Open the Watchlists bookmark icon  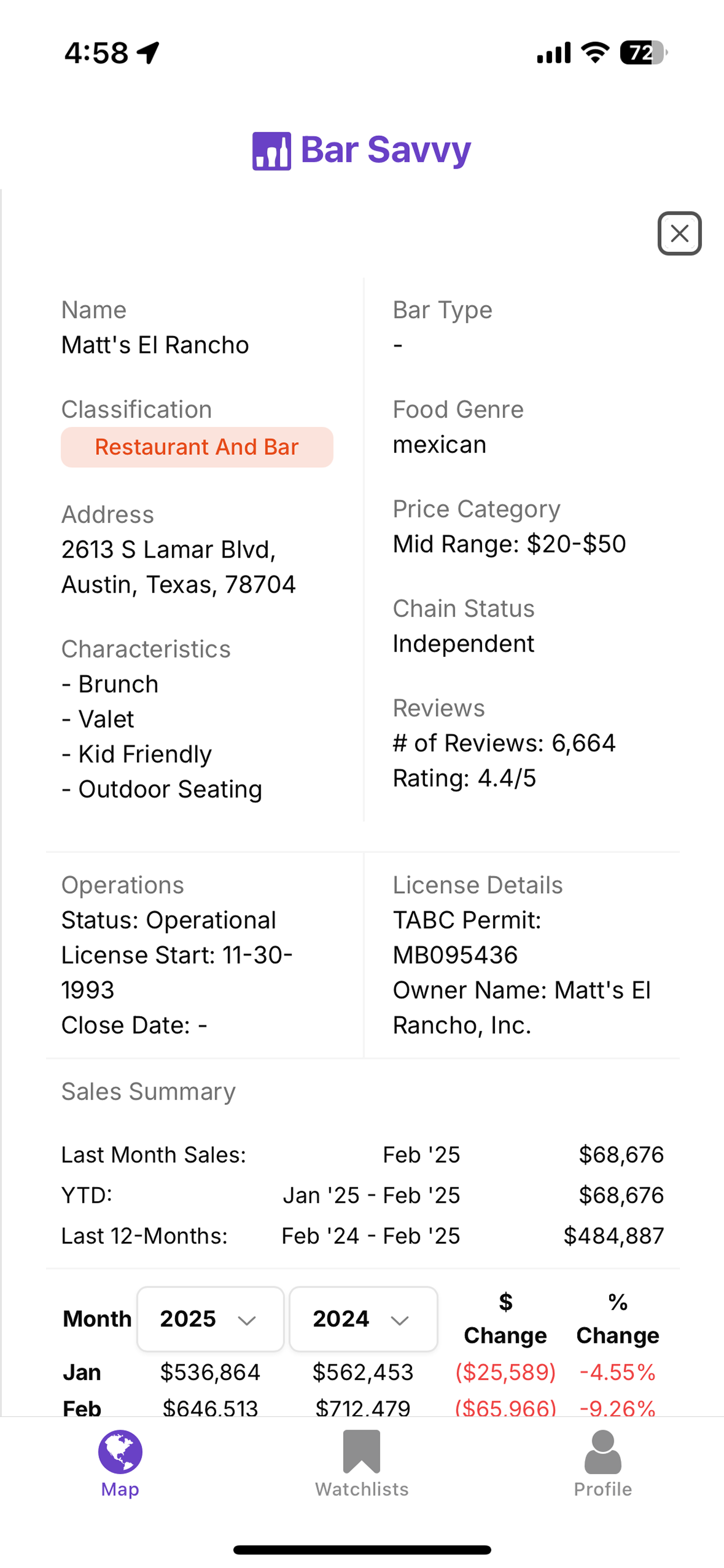point(361,1451)
